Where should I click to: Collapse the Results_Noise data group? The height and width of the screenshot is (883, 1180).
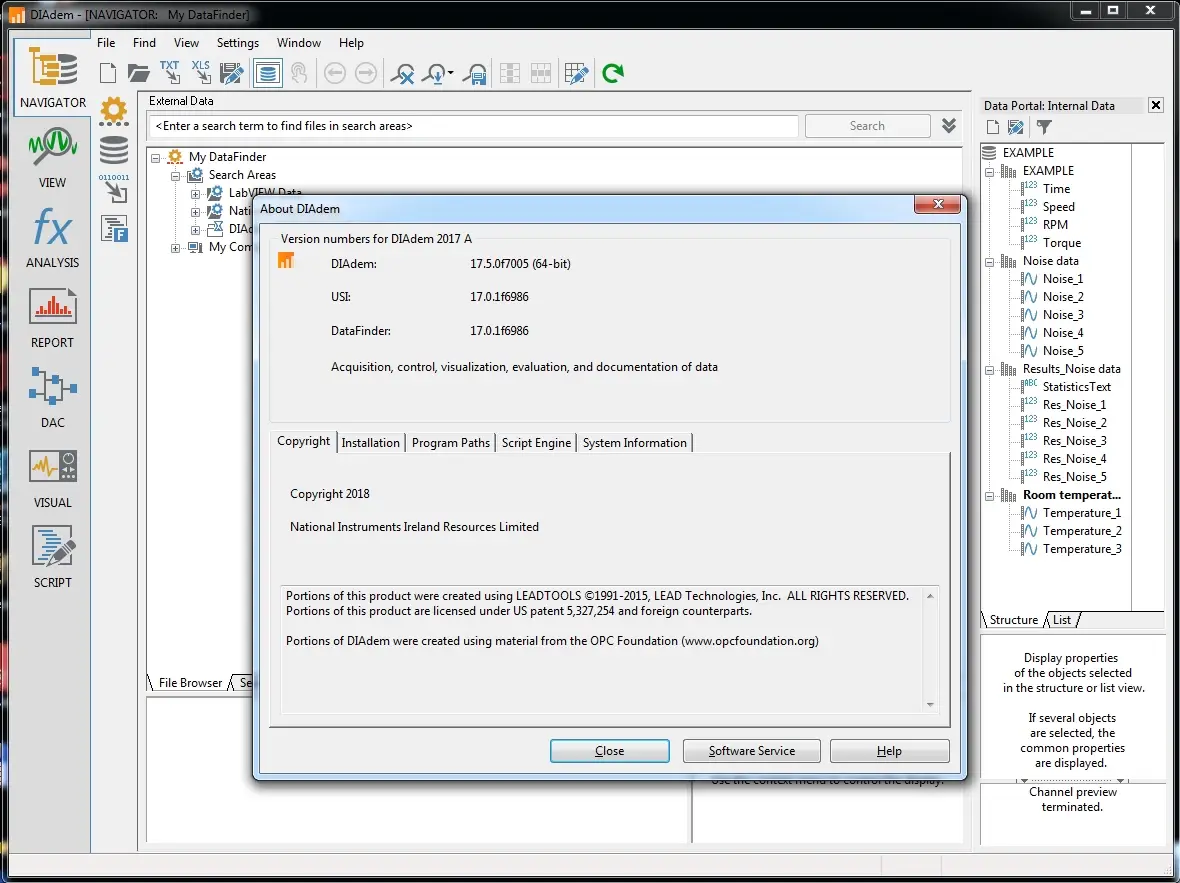point(990,370)
